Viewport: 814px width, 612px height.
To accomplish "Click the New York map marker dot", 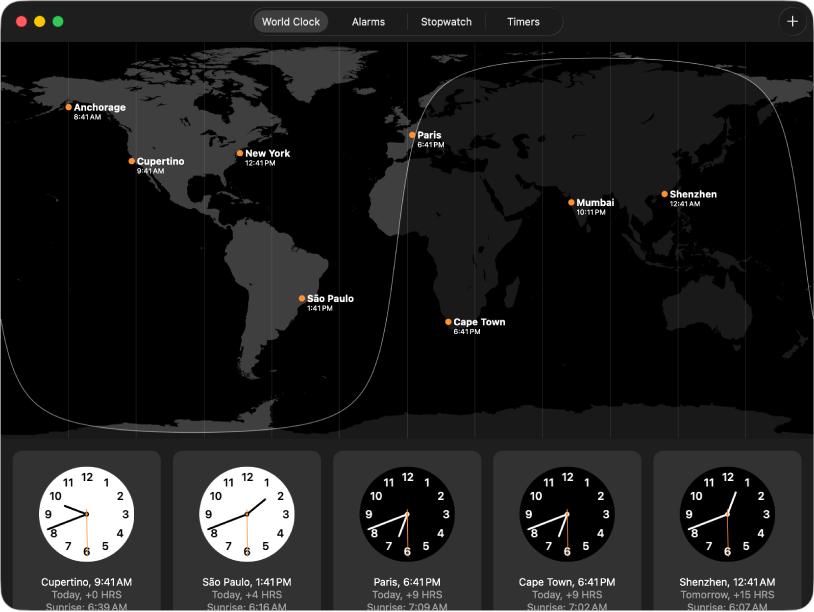I will (240, 153).
